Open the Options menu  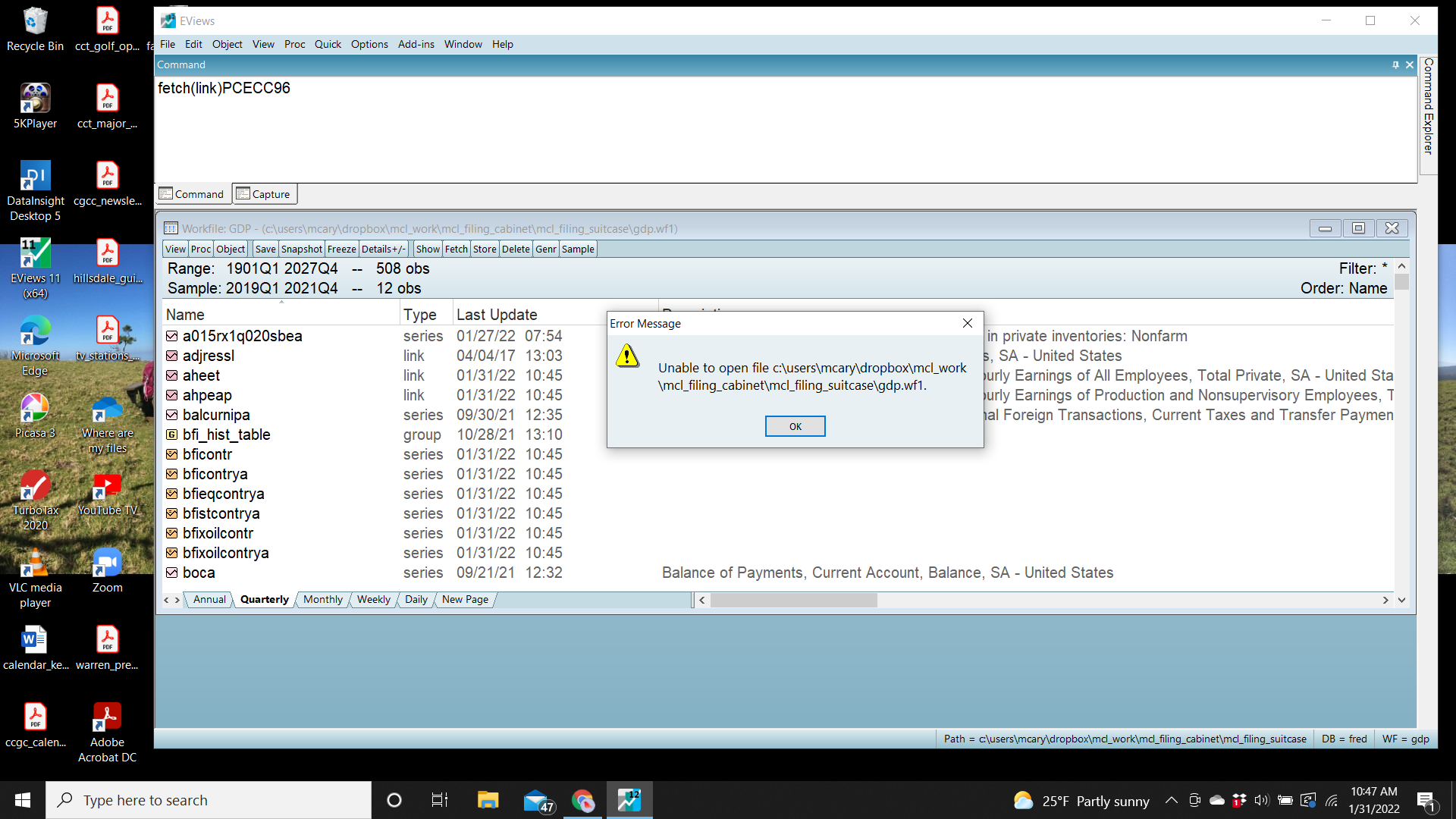point(369,44)
